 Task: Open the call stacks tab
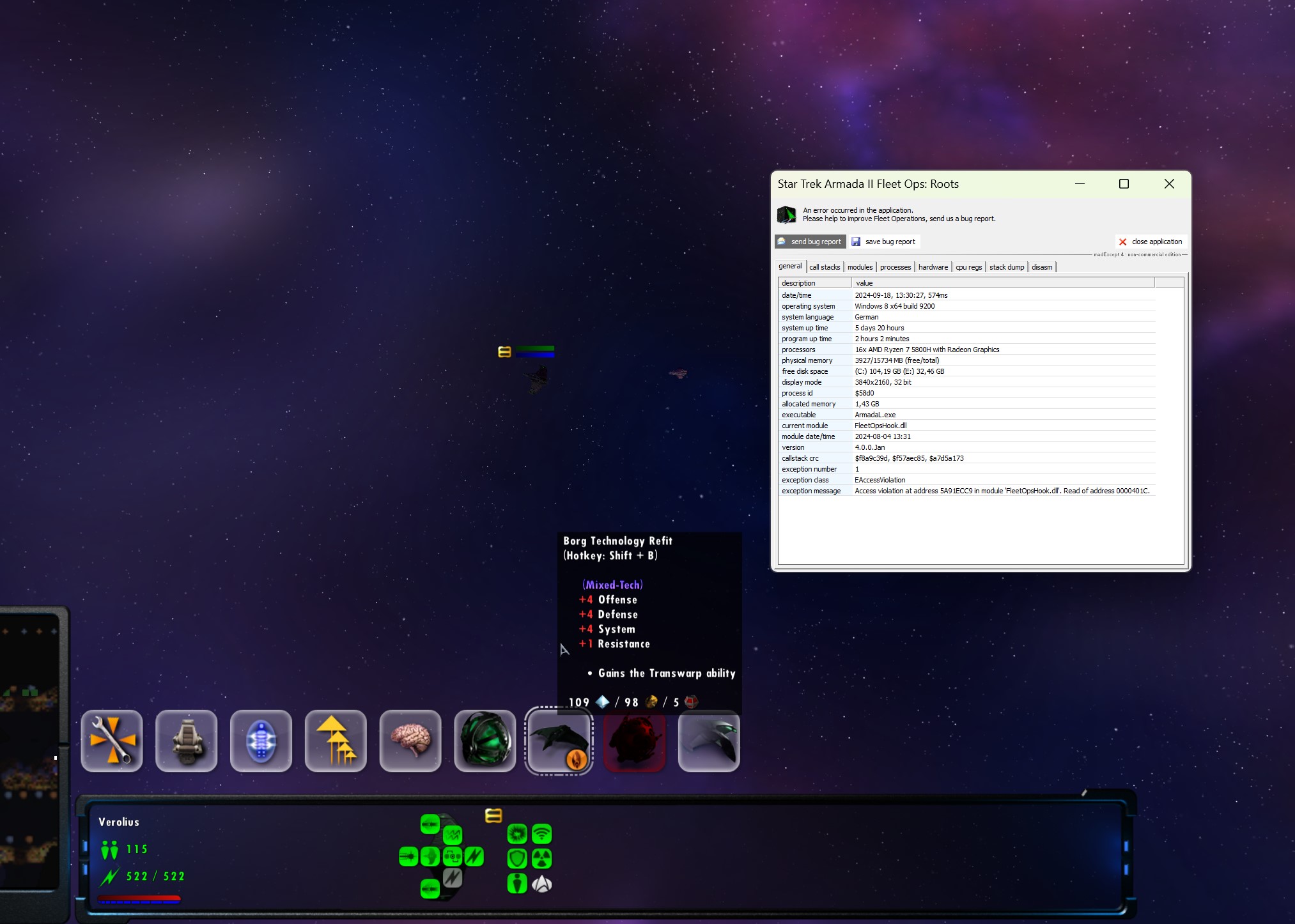[825, 267]
